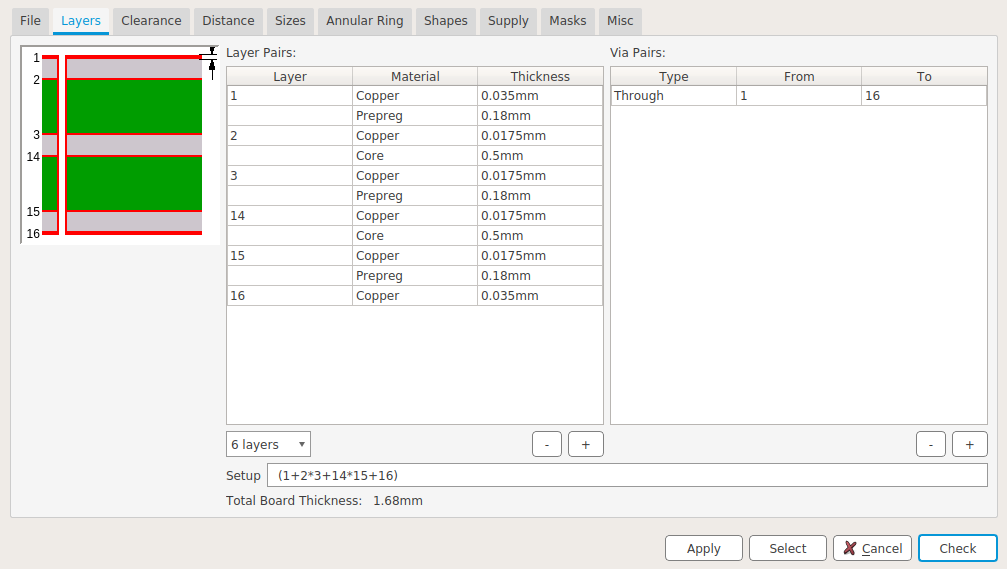Screen dimensions: 1007x569
Task: Remove layer pair with minus button
Action: 547,444
